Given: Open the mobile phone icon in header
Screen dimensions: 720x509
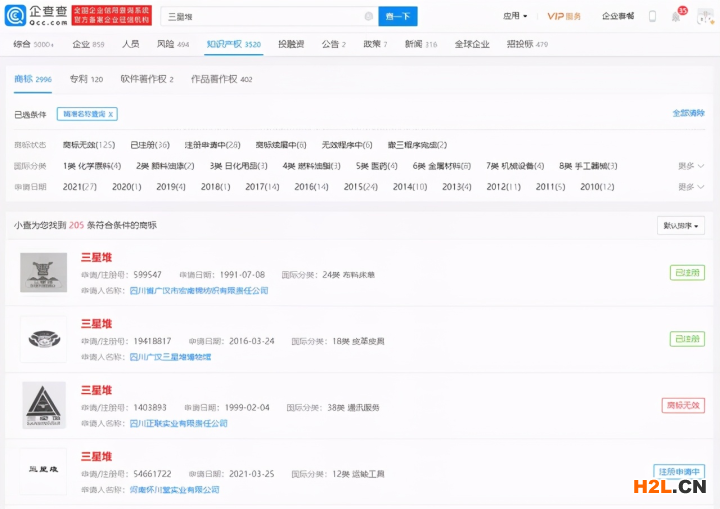Looking at the screenshot, I should click(652, 17).
